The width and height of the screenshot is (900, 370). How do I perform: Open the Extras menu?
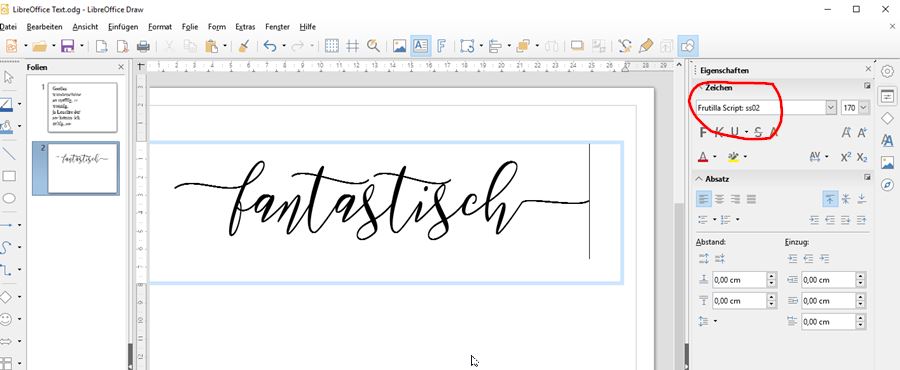[245, 27]
